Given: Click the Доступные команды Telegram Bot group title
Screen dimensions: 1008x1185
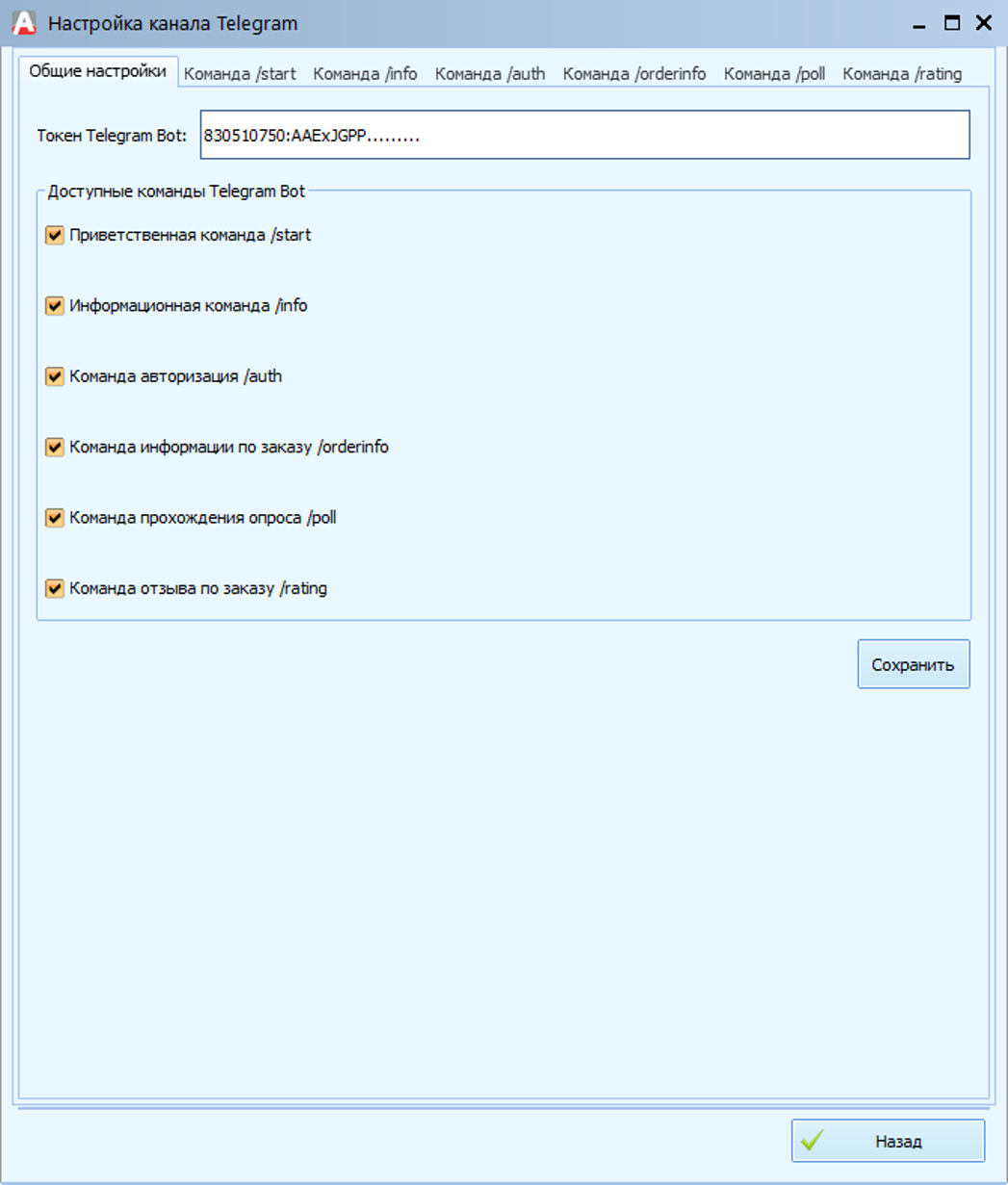Looking at the screenshot, I should (x=177, y=192).
